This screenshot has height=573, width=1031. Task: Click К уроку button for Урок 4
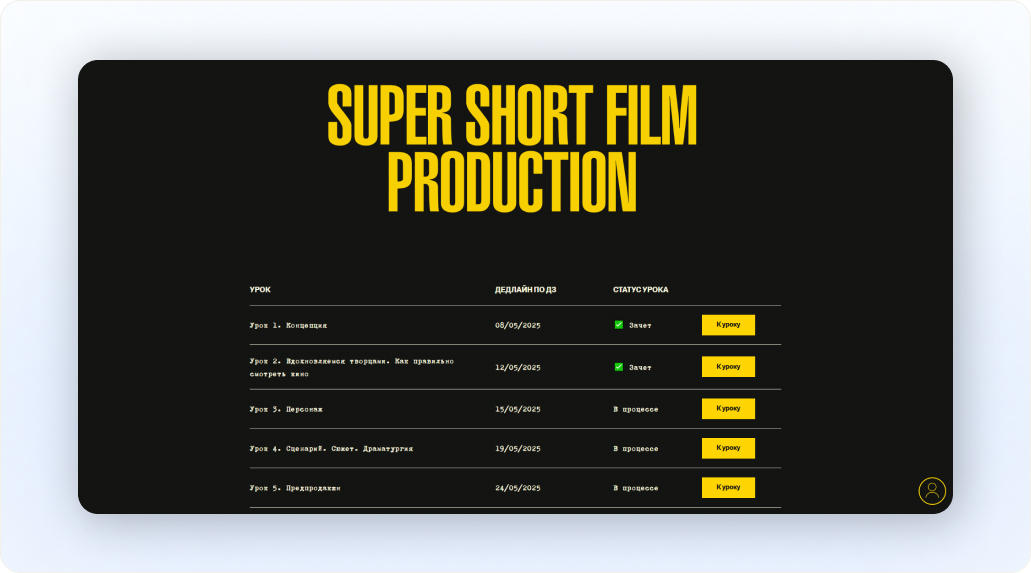pyautogui.click(x=728, y=448)
